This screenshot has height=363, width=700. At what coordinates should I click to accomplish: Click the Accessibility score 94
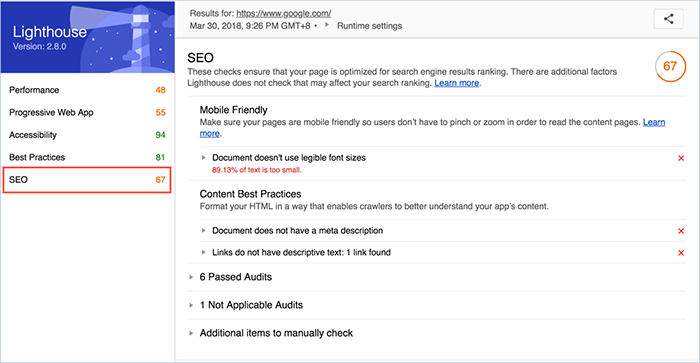click(x=160, y=135)
